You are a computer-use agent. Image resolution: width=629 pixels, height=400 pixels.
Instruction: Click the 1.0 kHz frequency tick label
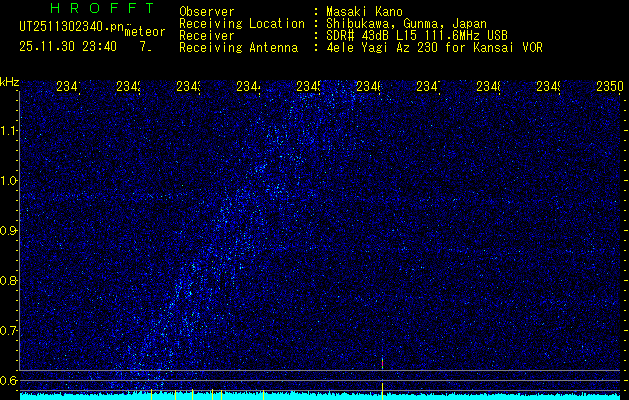coord(9,181)
